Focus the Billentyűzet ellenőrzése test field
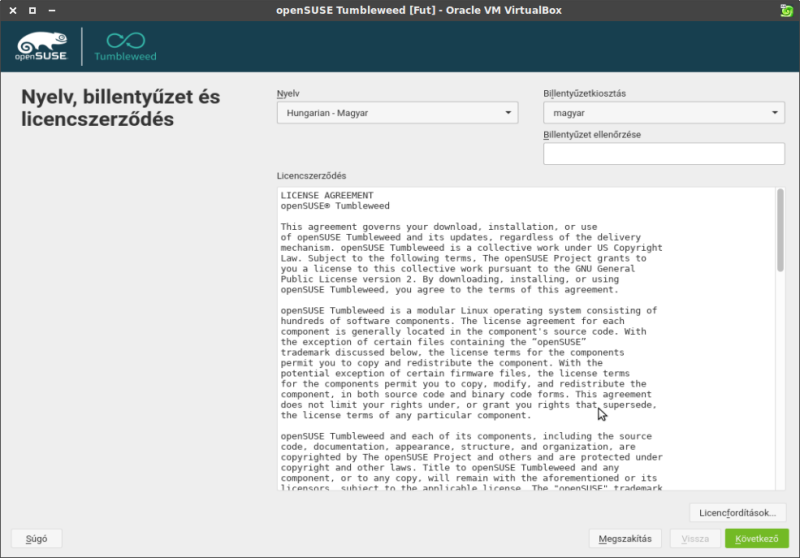Image resolution: width=800 pixels, height=558 pixels. pyautogui.click(x=664, y=154)
